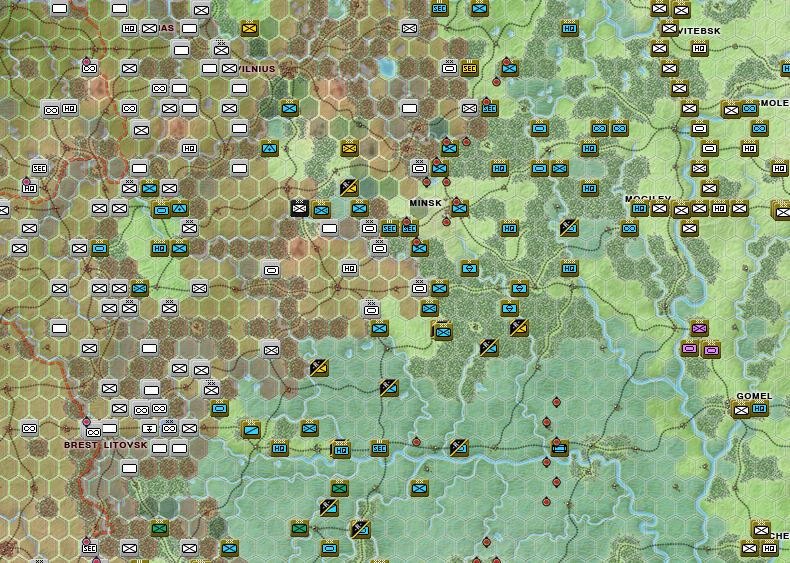Click the HQ counter beside Gomel
790x563 pixels.
760,409
